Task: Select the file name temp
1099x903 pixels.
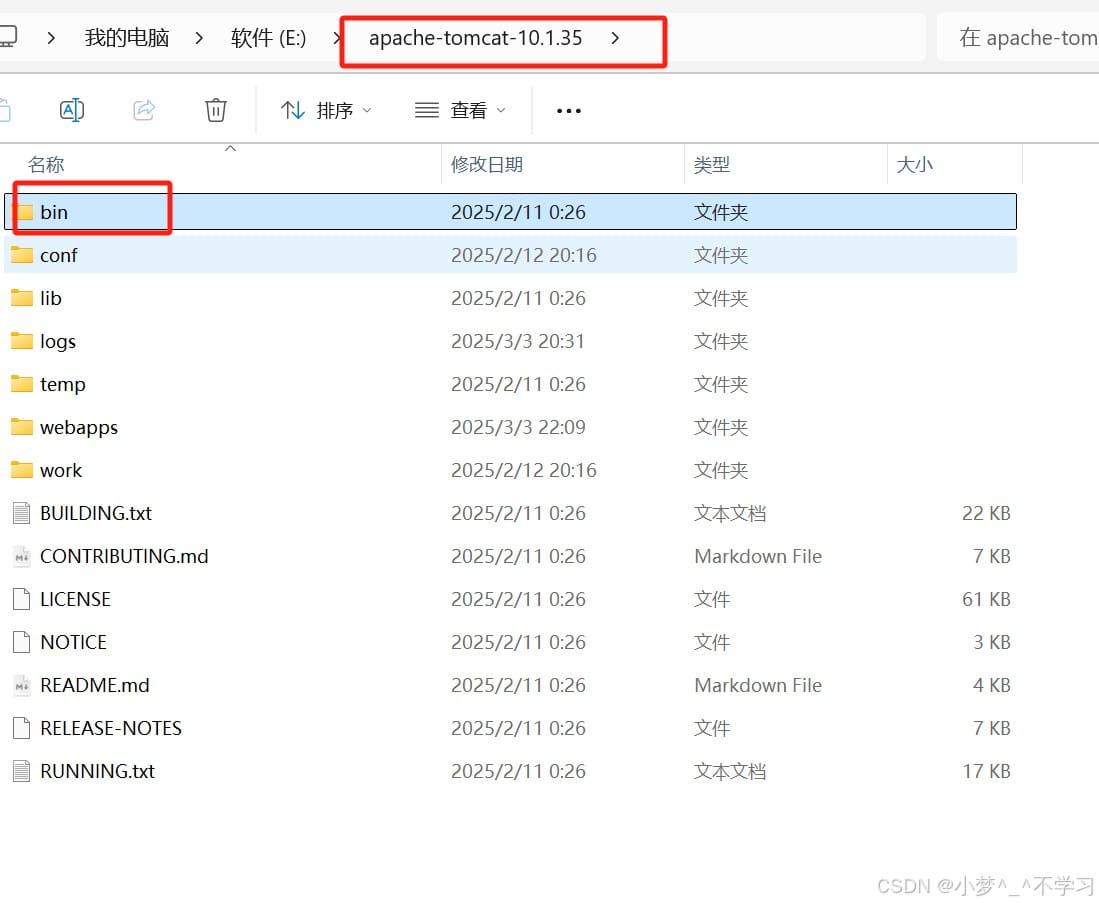Action: pos(63,385)
